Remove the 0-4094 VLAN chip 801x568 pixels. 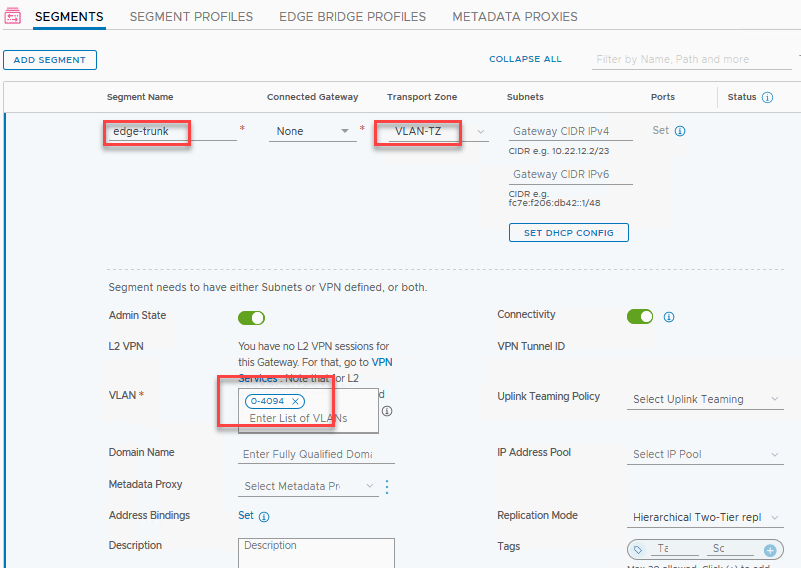click(x=295, y=401)
